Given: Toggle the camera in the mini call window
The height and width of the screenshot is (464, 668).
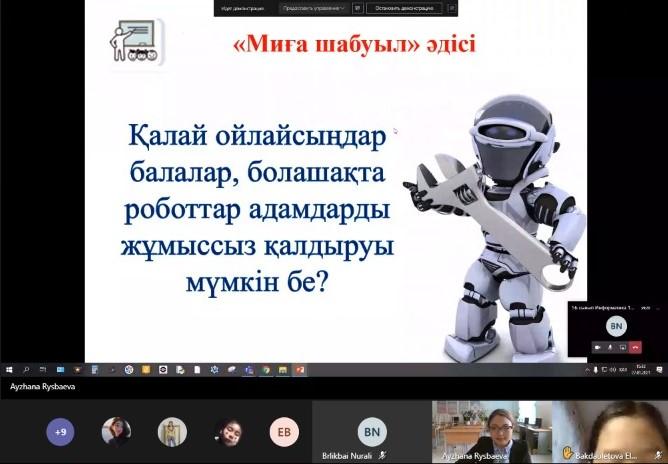Looking at the screenshot, I should 598,345.
